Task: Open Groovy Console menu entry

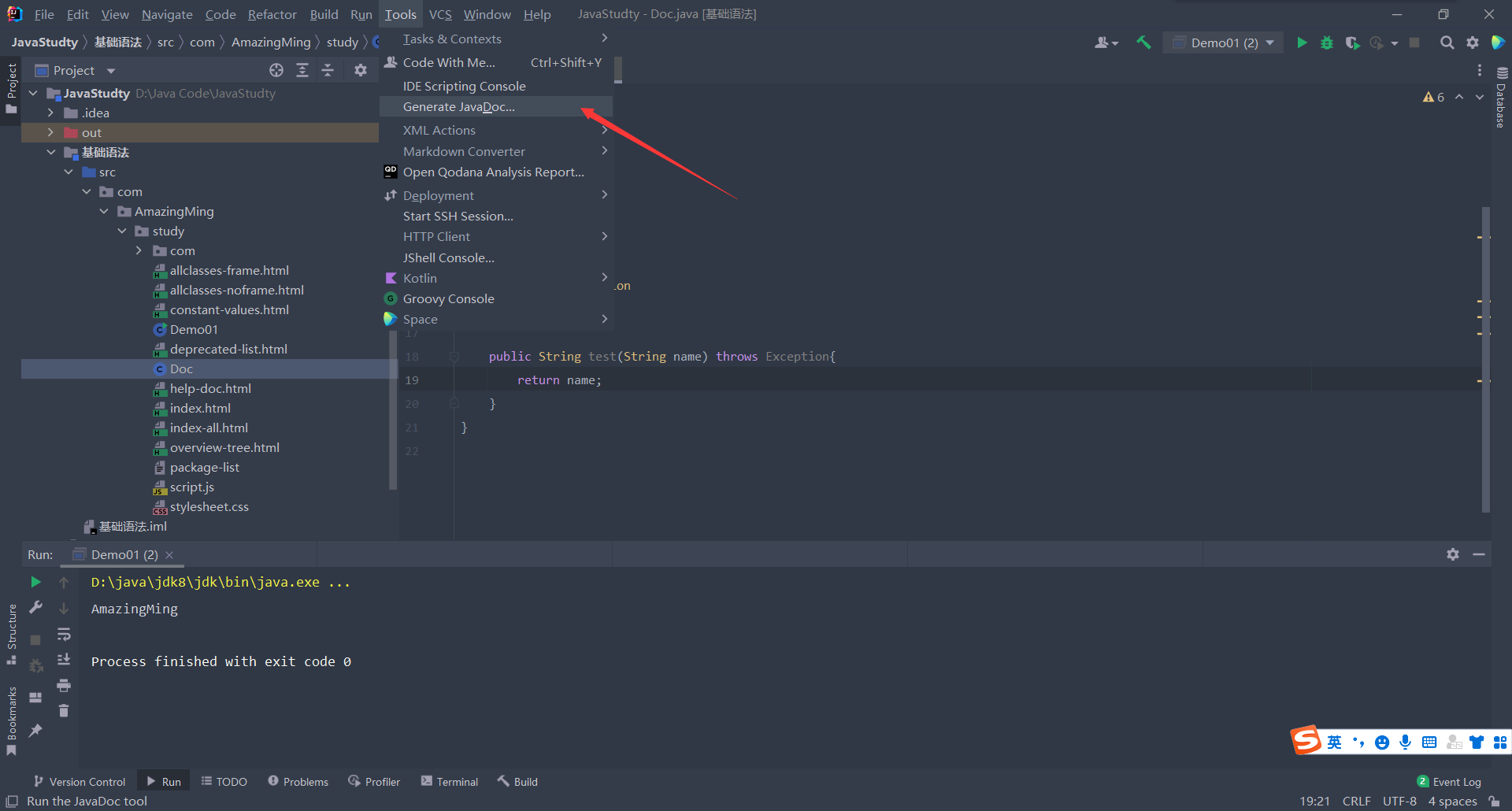Action: coord(496,298)
